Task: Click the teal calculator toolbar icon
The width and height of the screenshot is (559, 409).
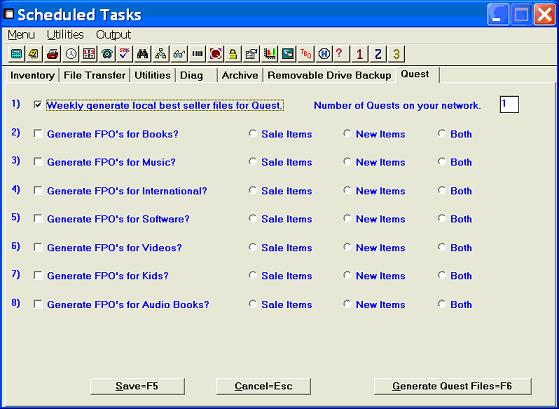Action: (x=16, y=54)
